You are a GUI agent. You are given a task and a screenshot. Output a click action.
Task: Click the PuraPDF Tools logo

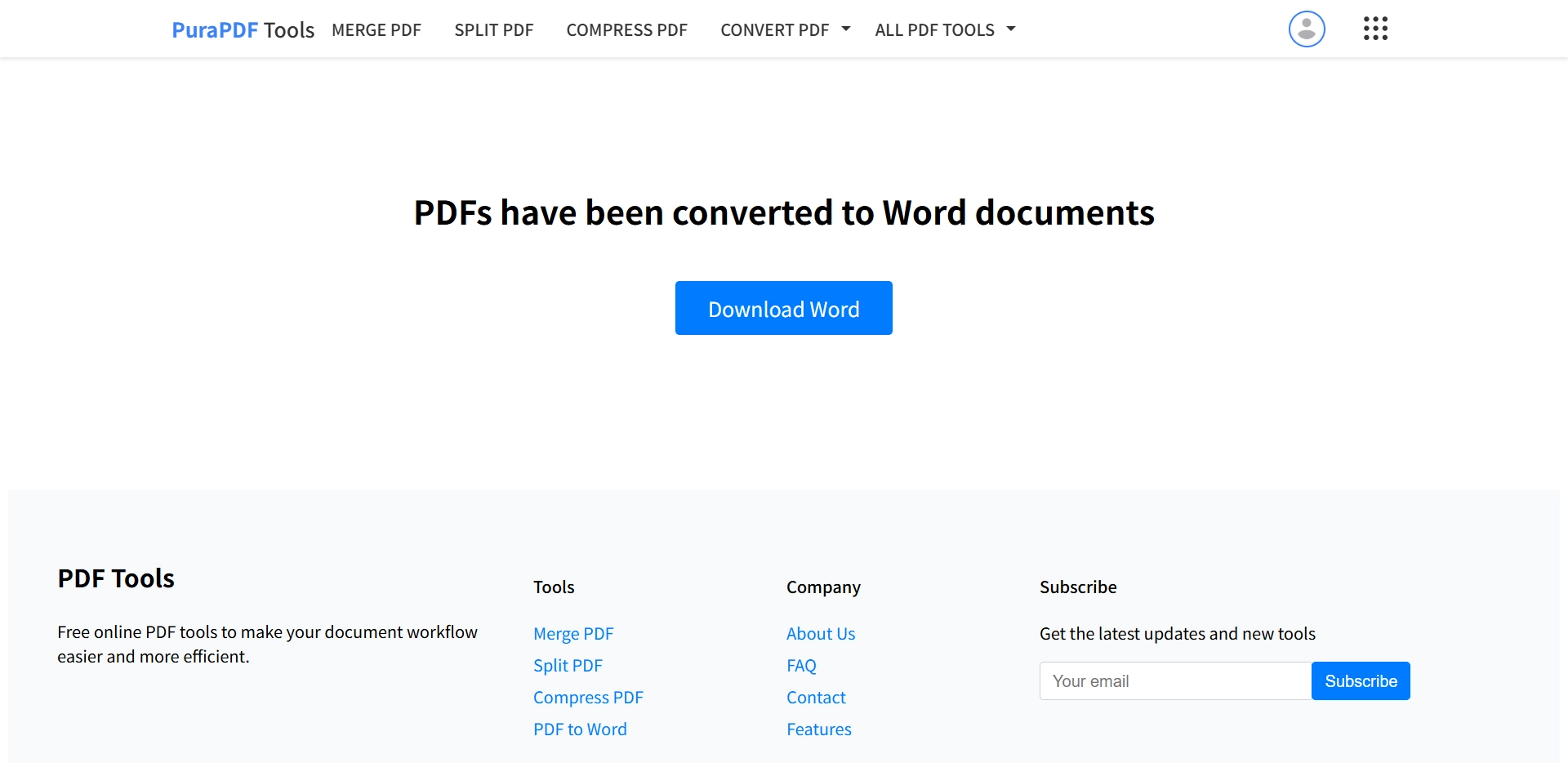[x=243, y=29]
